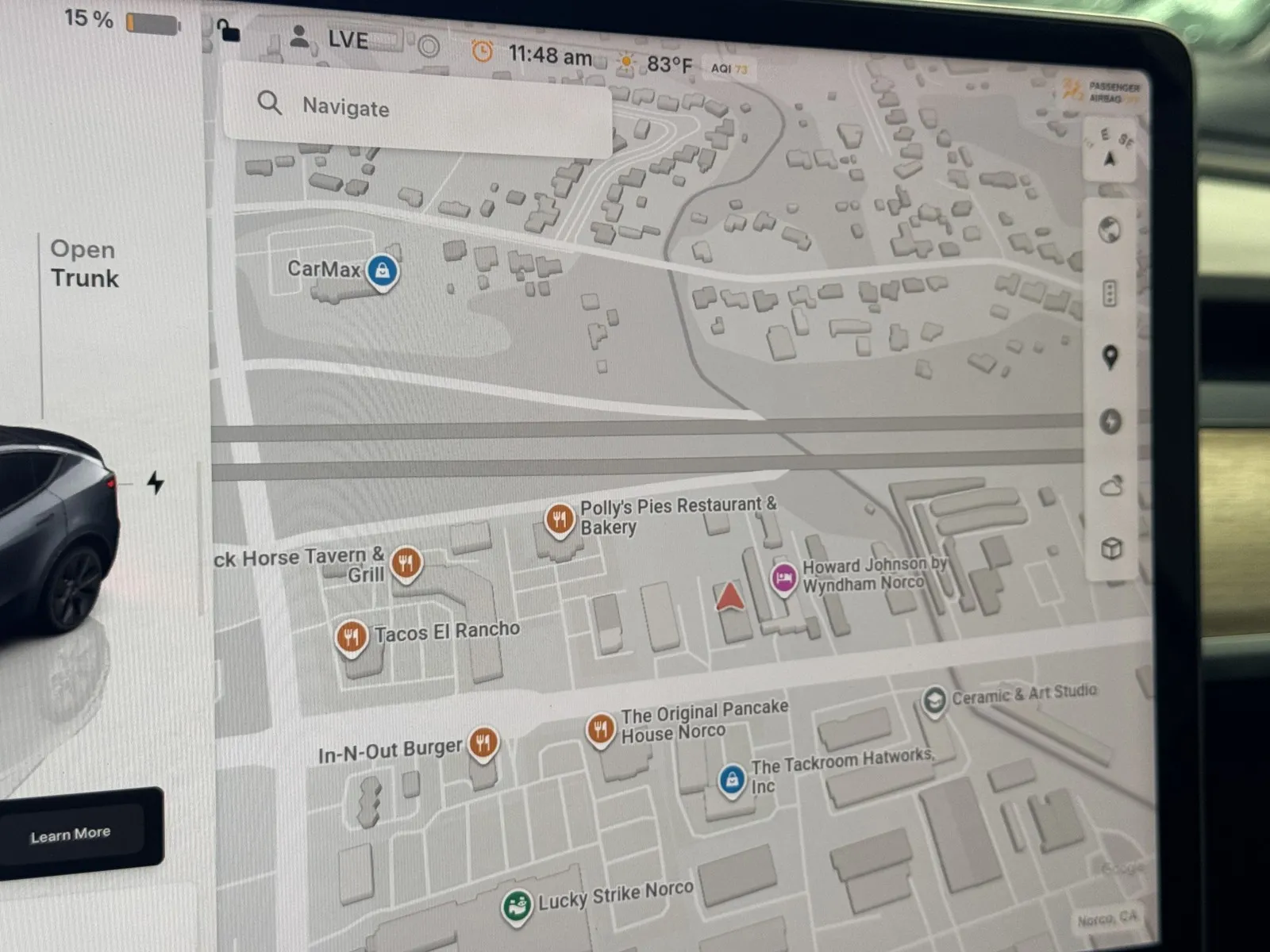
Task: Select In-N-Out Burger pin
Action: (x=483, y=745)
